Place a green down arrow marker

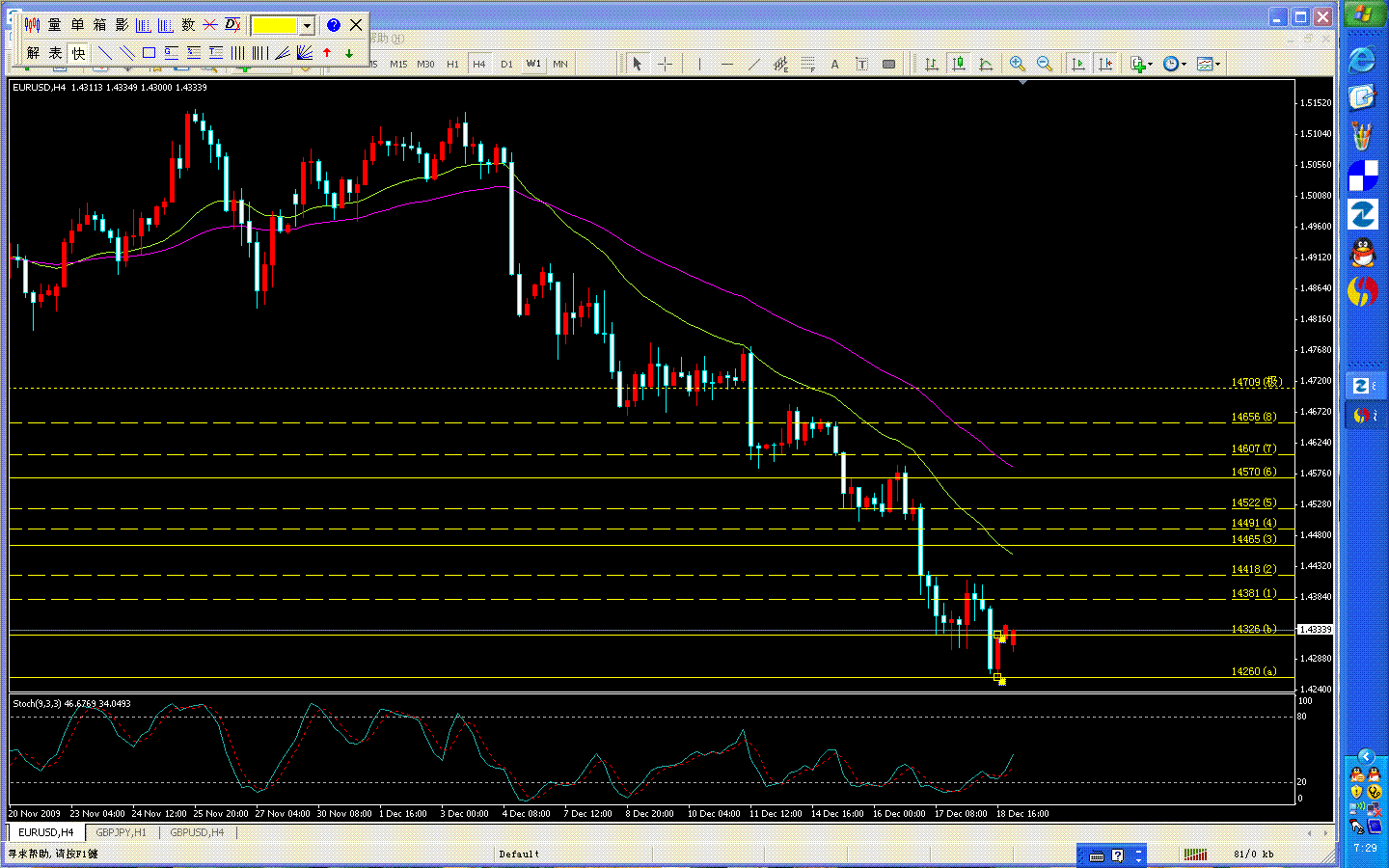[349, 53]
